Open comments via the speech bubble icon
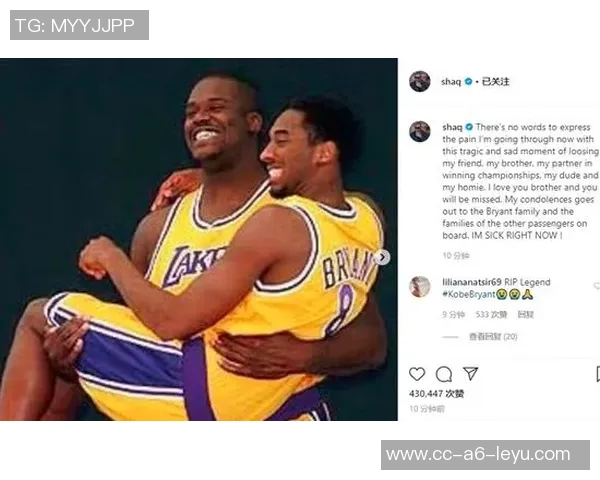The width and height of the screenshot is (600, 480). pyautogui.click(x=444, y=374)
